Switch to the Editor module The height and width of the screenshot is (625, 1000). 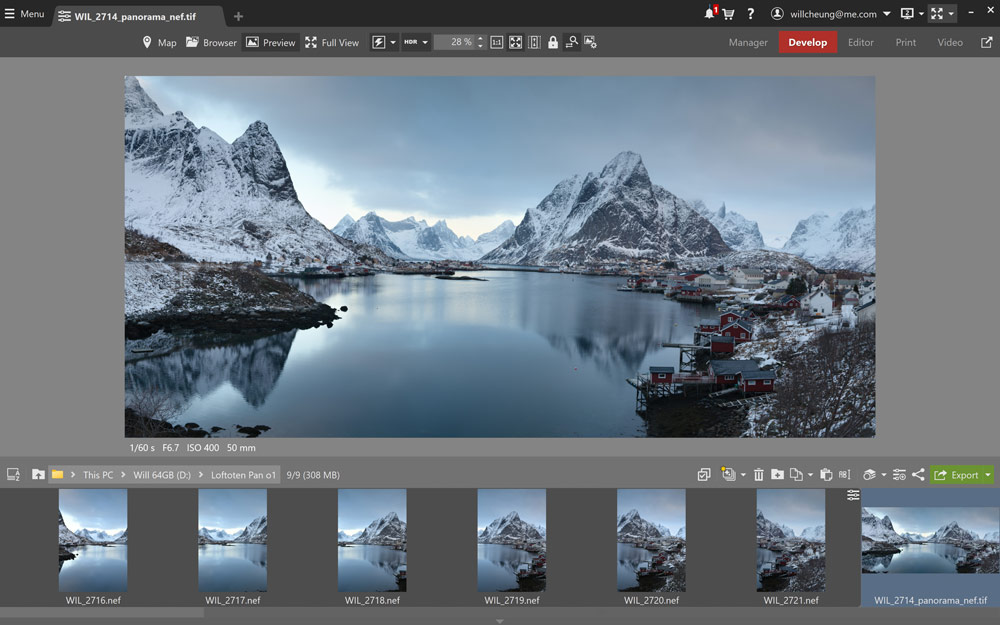860,42
